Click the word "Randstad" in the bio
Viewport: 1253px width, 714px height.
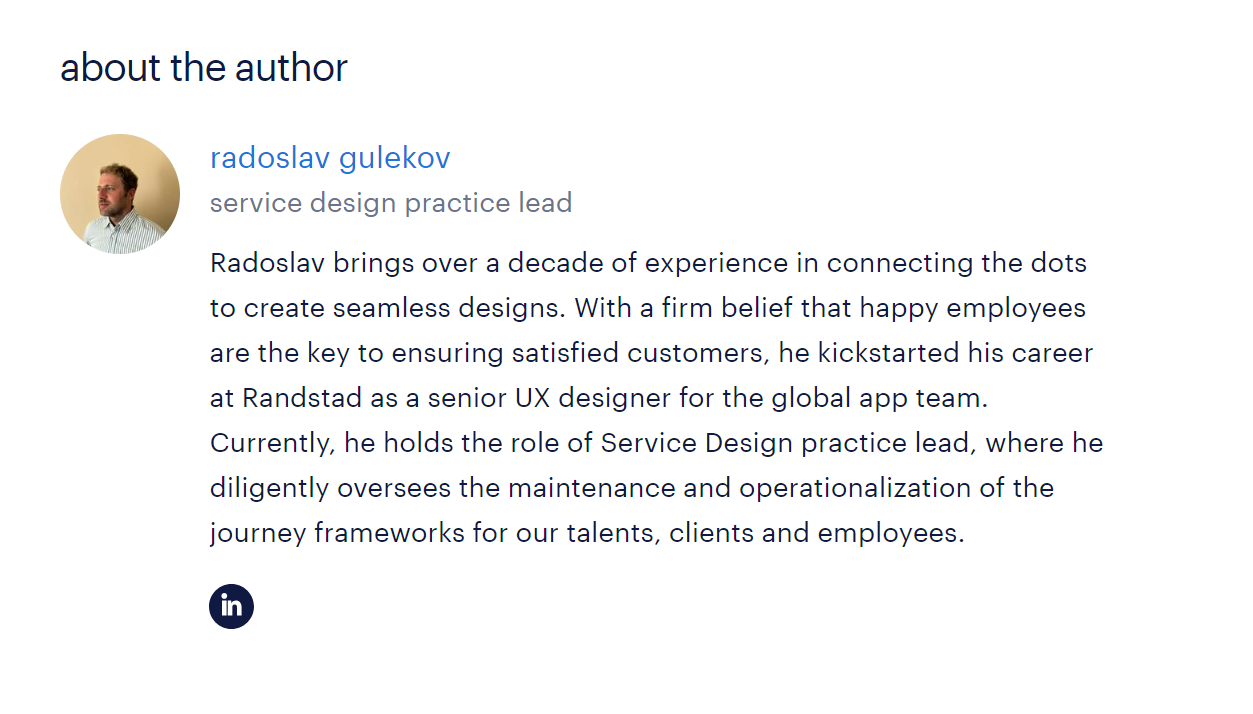293,398
